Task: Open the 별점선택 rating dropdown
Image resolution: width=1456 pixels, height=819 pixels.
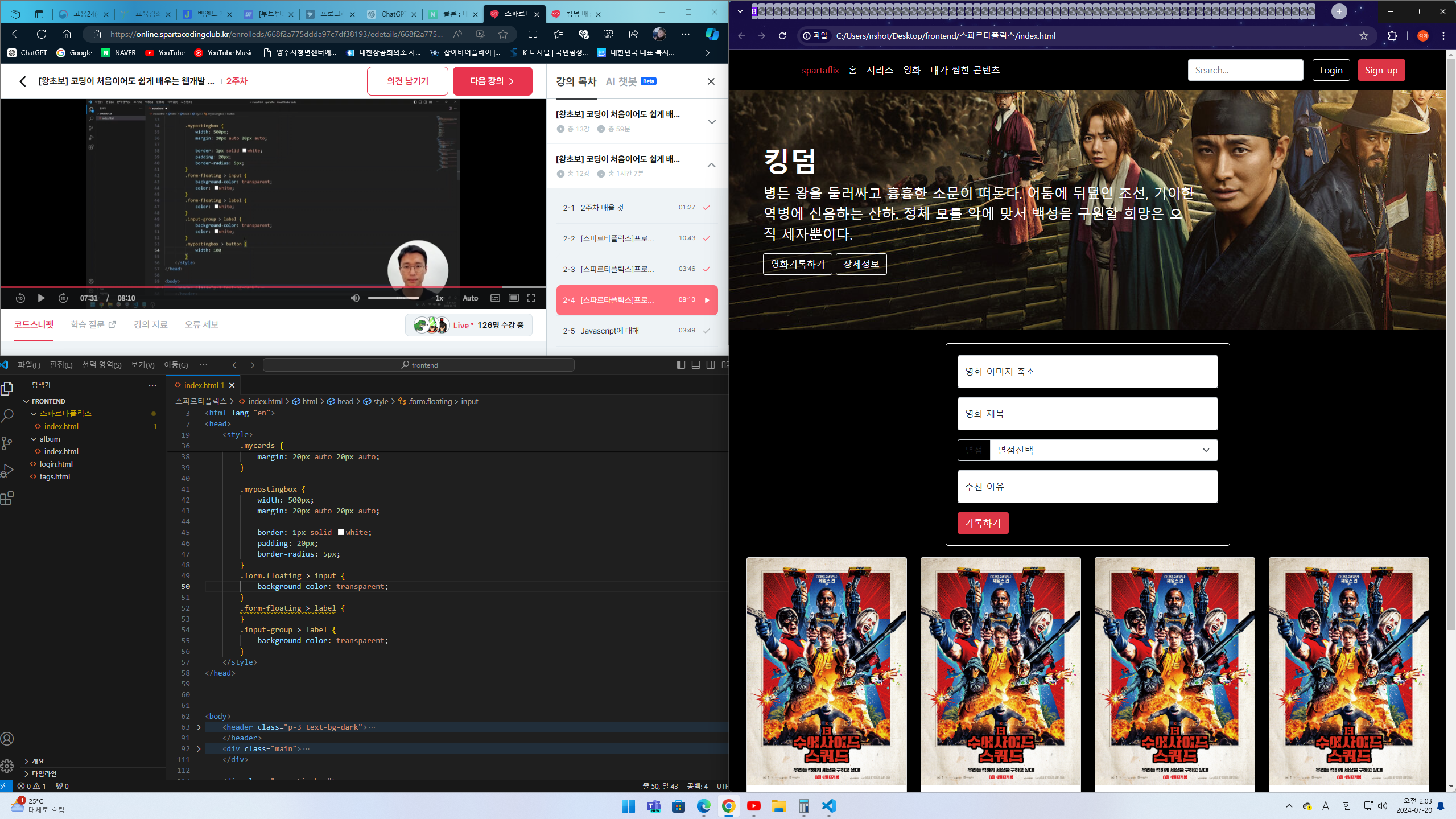Action: coord(1104,450)
